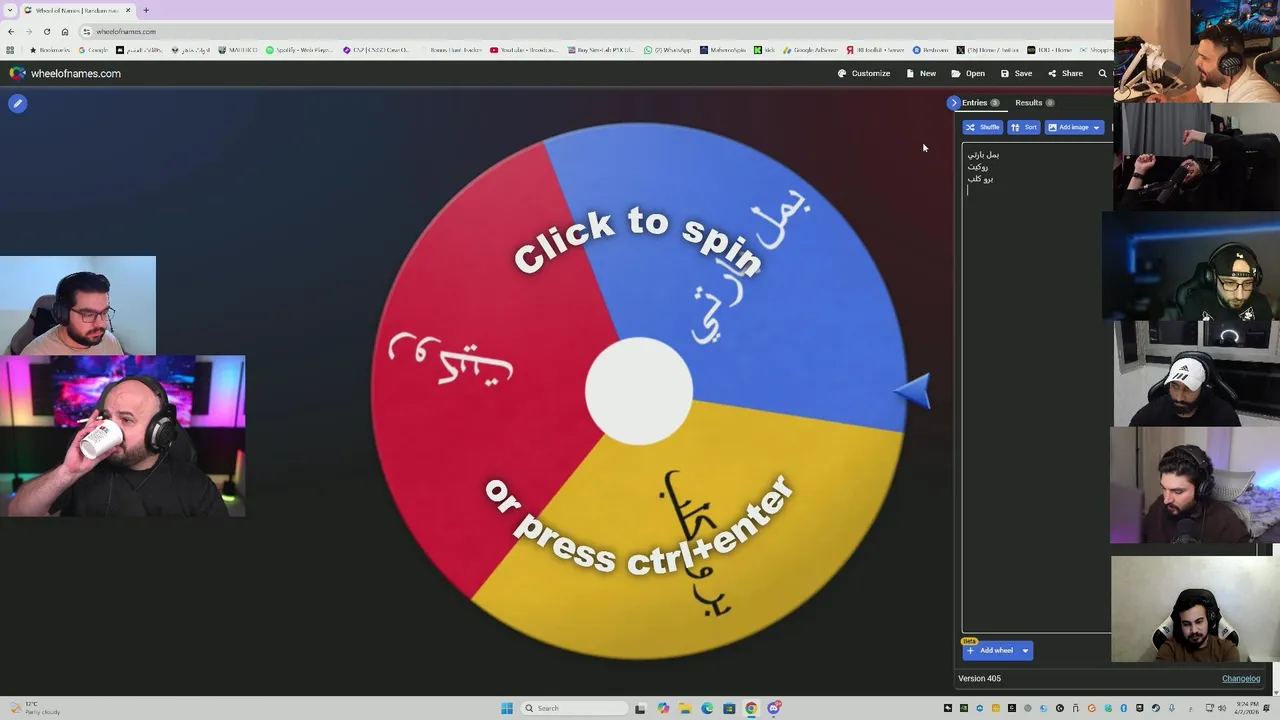Switch to the Entries tab
The width and height of the screenshot is (1280, 720).
[980, 103]
